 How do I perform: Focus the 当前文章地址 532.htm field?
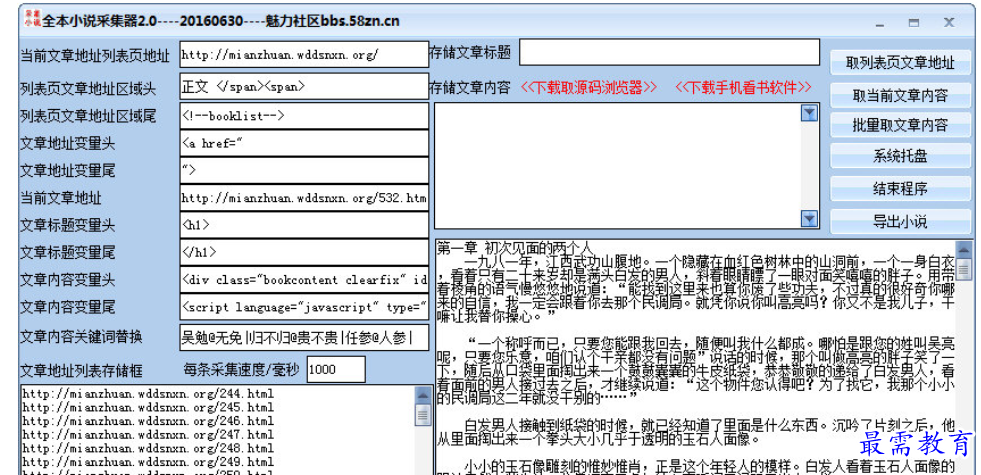coord(304,198)
